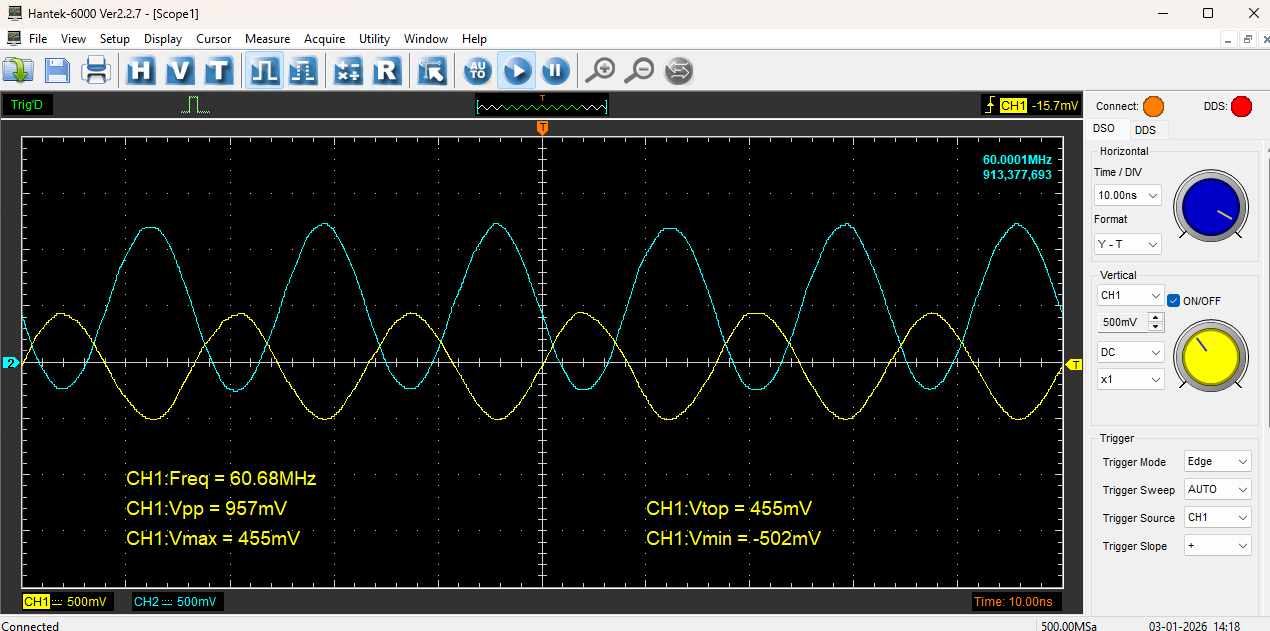Screen dimensions: 1270x631
Task: Click the yellow T trigger level marker
Action: 1076,365
